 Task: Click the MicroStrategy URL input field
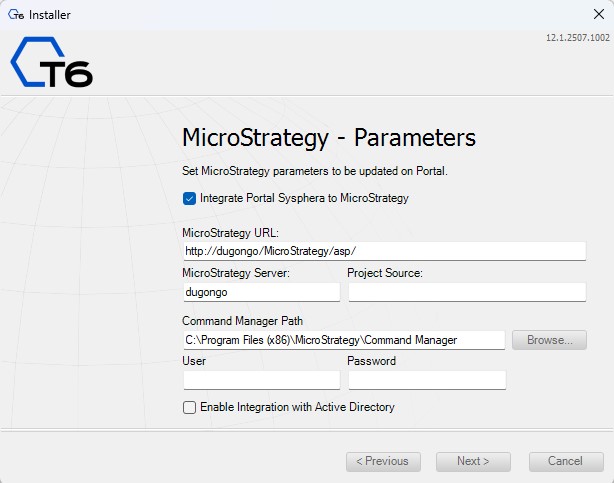click(385, 251)
